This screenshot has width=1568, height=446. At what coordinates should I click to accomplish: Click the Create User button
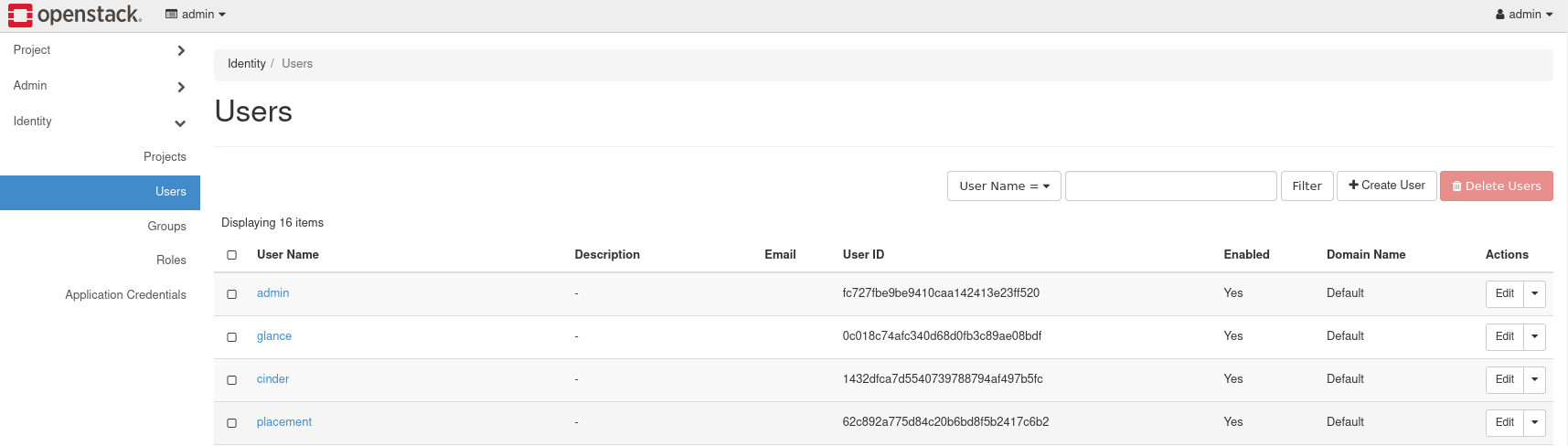click(x=1386, y=186)
